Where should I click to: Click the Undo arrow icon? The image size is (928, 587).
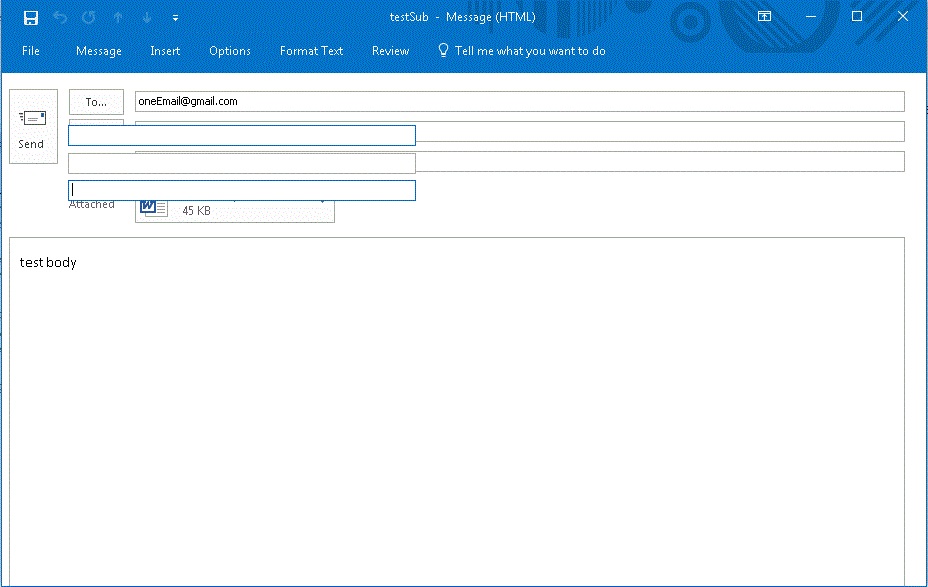coord(60,17)
